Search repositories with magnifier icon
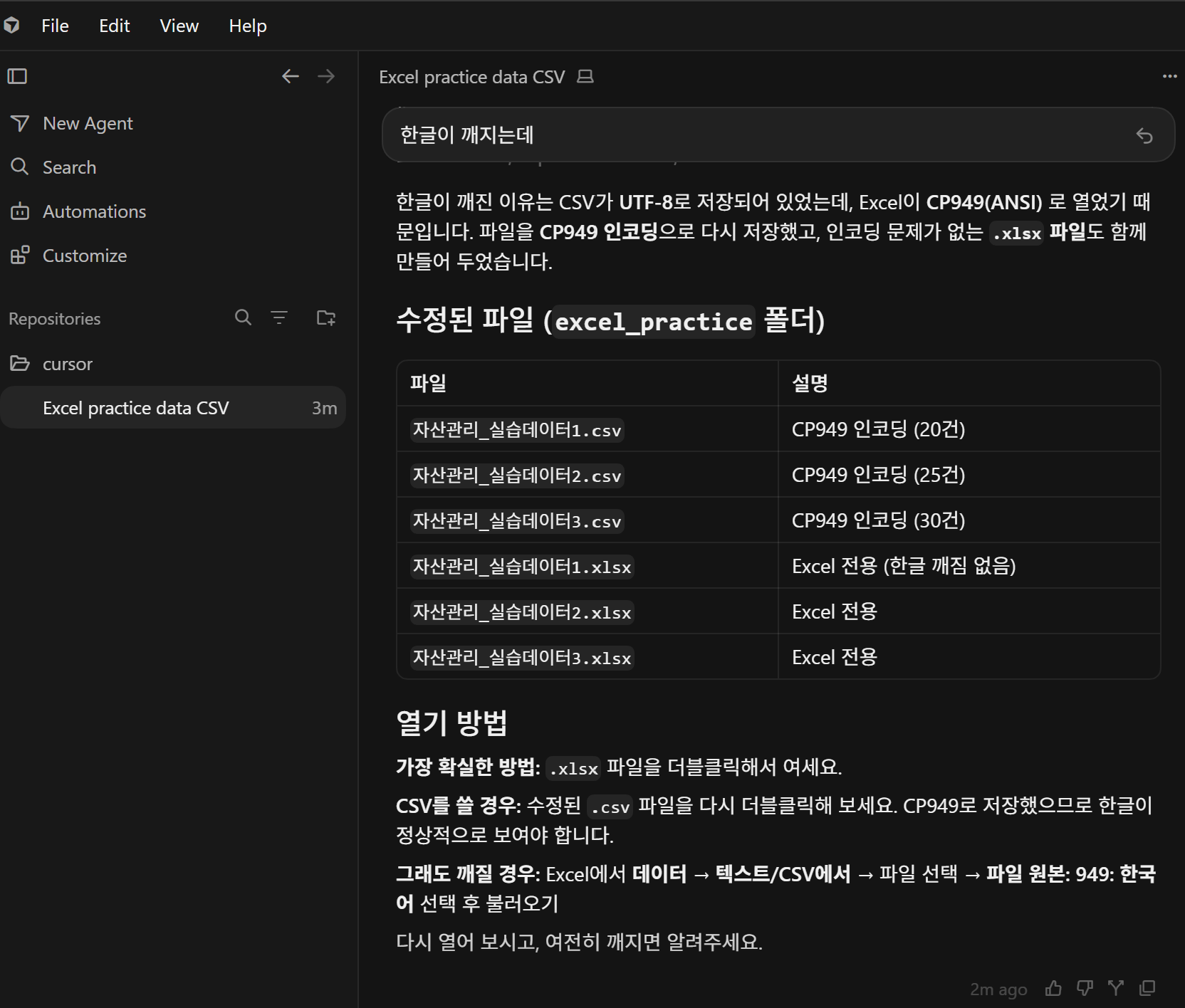 tap(243, 317)
